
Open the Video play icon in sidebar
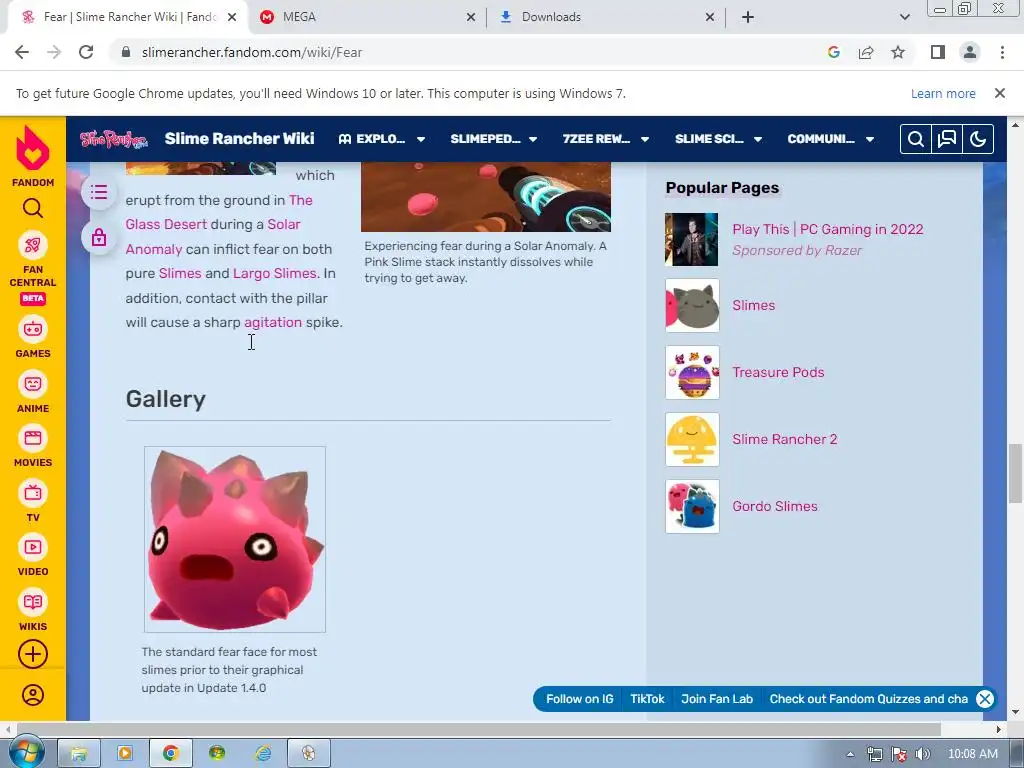(x=33, y=547)
